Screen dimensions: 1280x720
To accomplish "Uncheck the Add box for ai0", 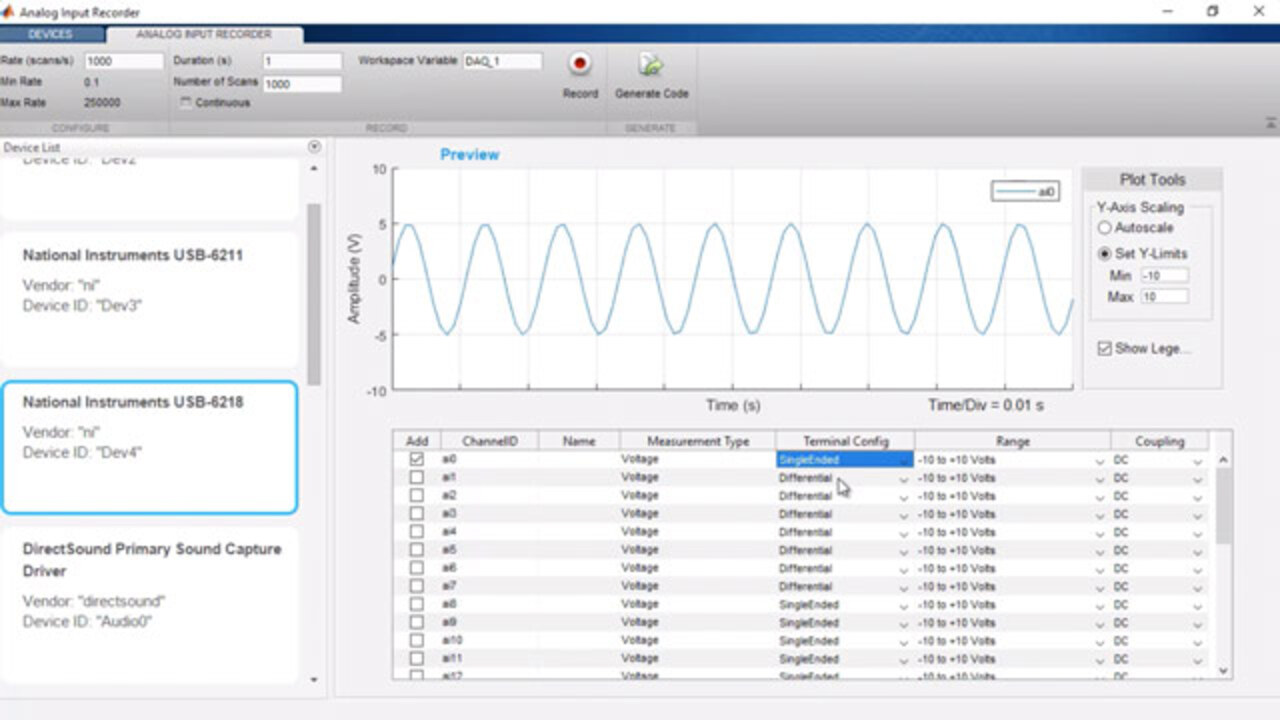I will (417, 459).
